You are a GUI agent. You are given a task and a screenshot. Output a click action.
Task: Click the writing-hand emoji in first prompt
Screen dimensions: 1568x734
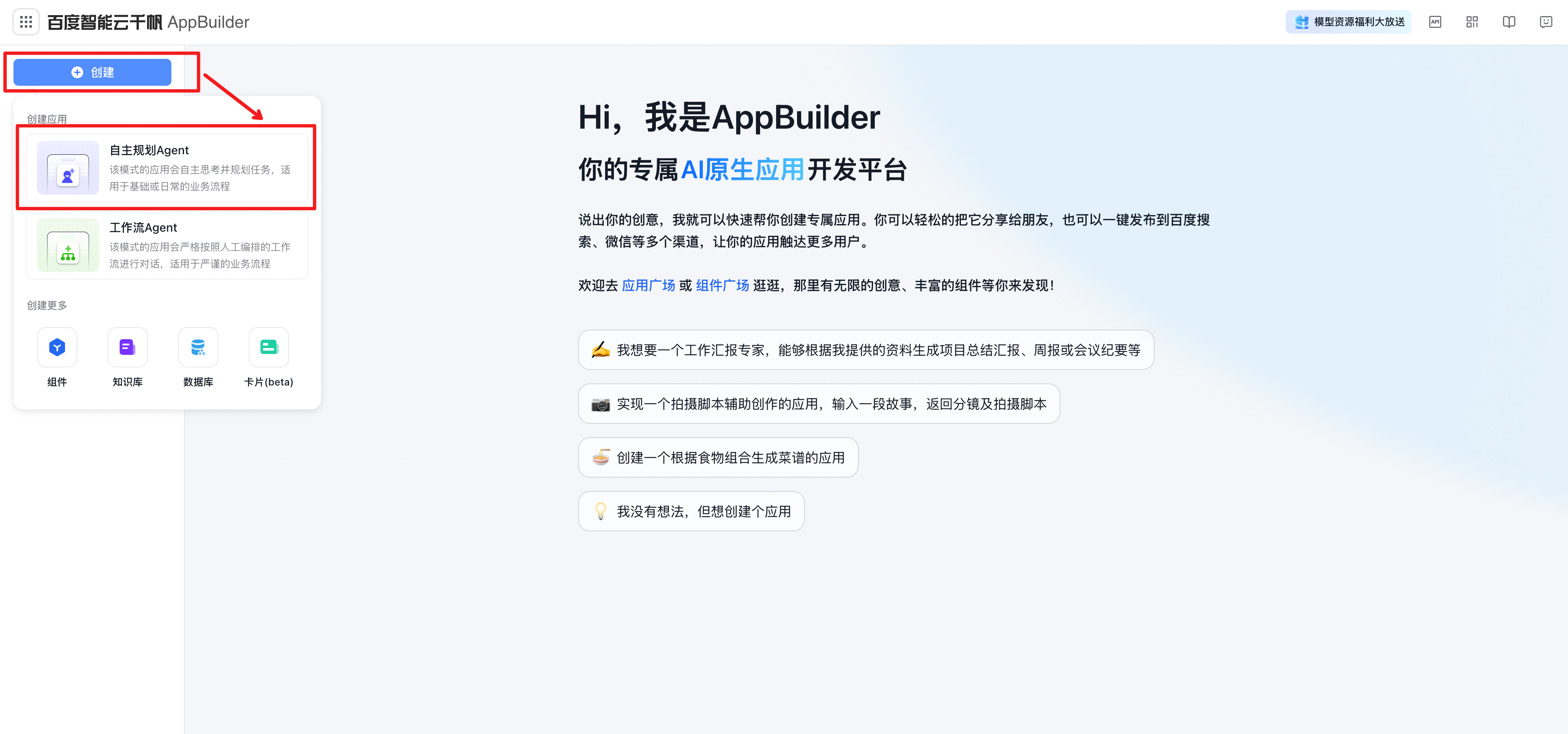[601, 350]
